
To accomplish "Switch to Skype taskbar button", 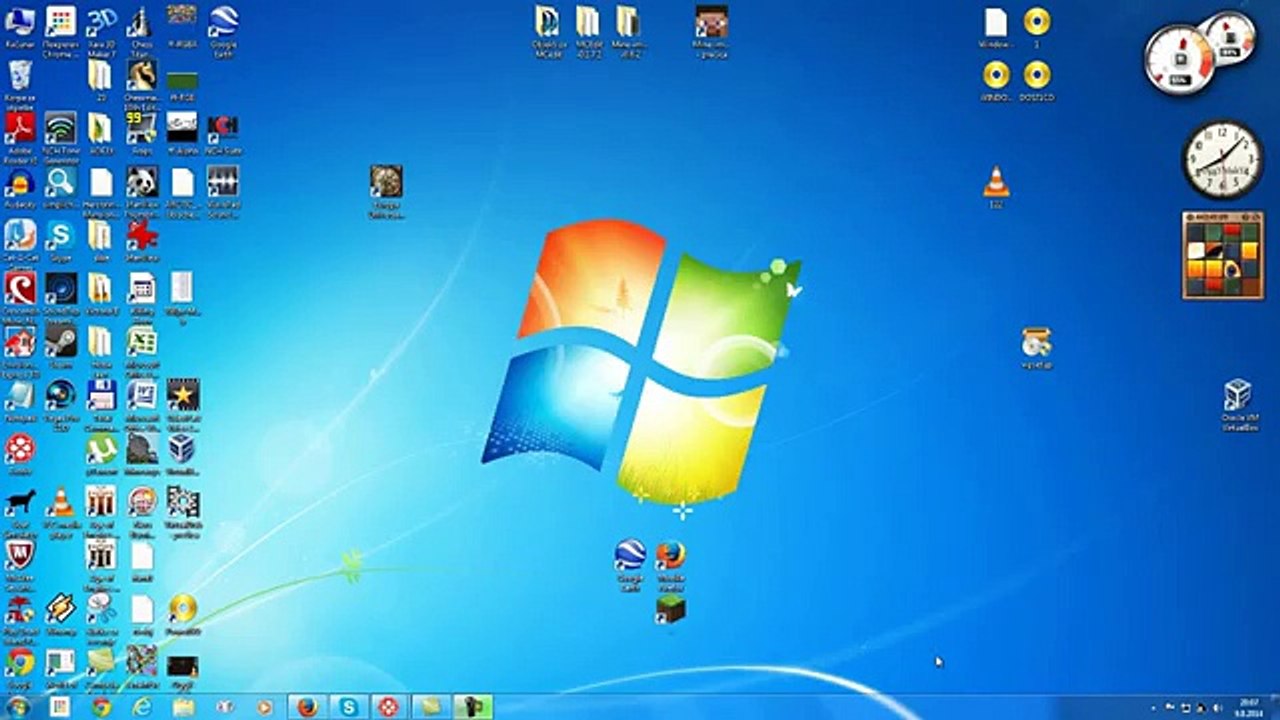I will (x=348, y=707).
